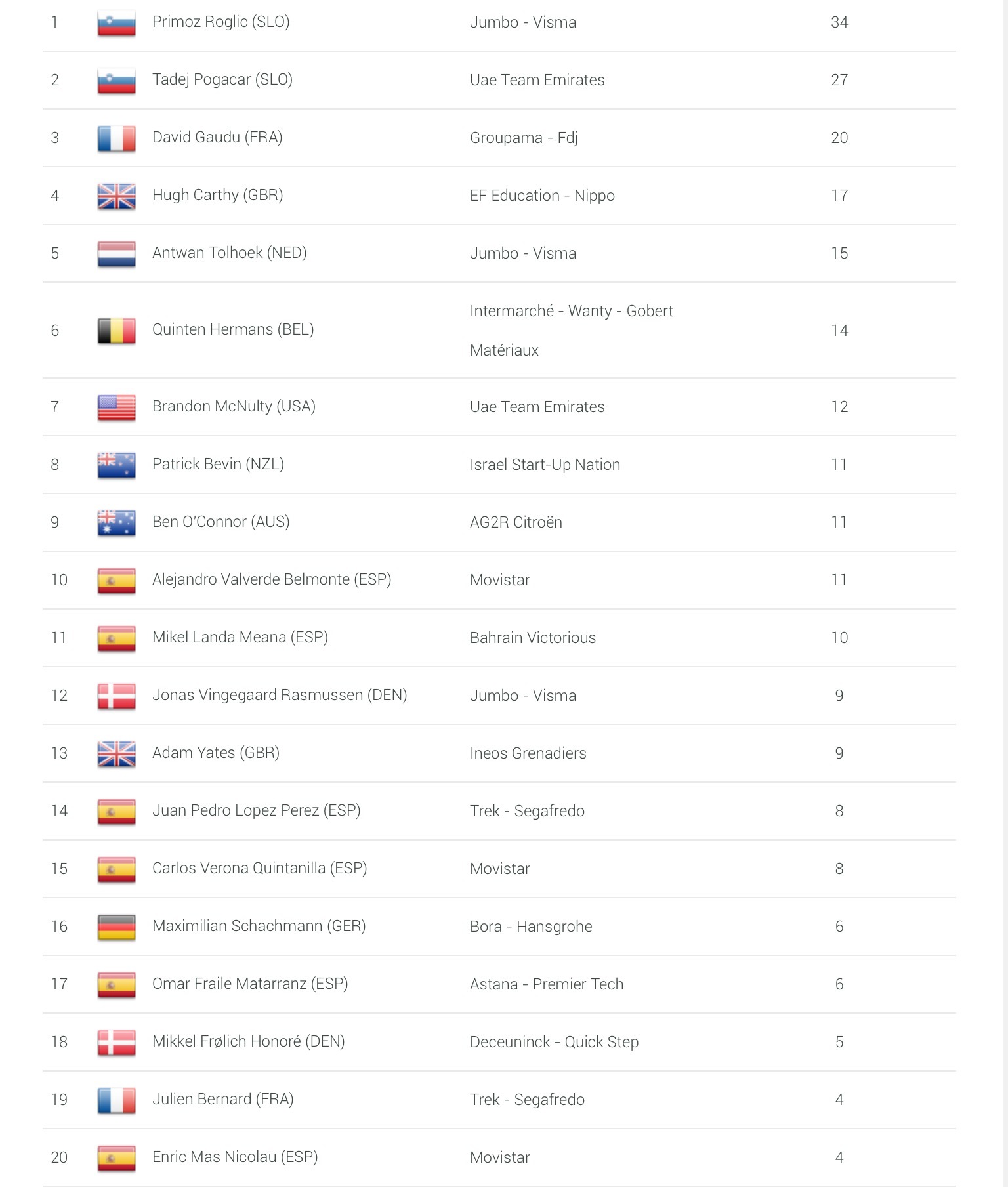Viewport: 1008px width, 1187px height.
Task: Click the German flag next to Maximilian Schachmann
Action: coord(116,927)
